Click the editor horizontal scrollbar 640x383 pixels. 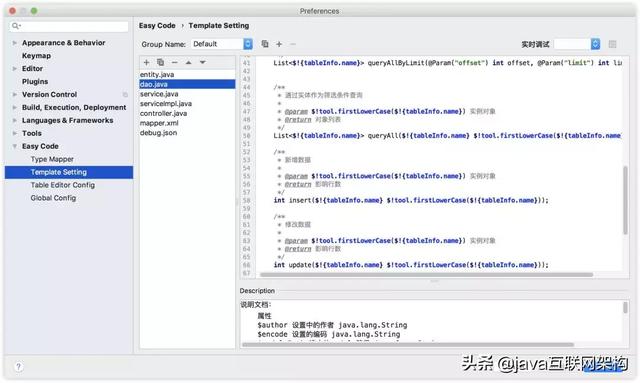point(427,275)
